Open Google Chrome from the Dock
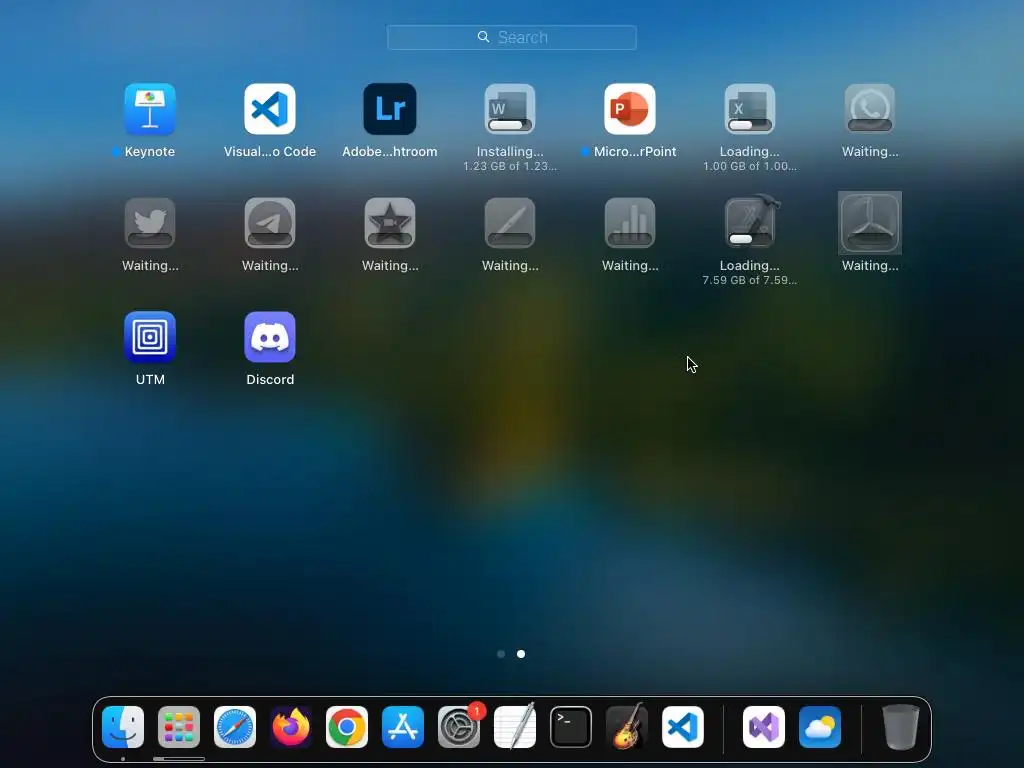The width and height of the screenshot is (1024, 768). pyautogui.click(x=347, y=727)
